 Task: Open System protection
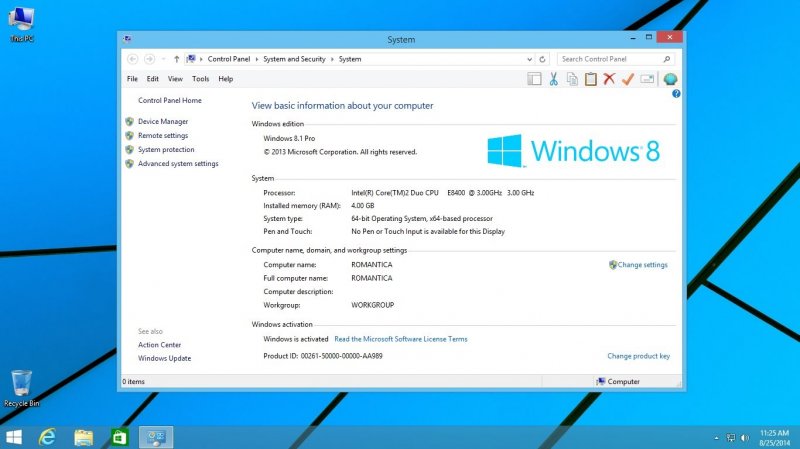click(166, 149)
